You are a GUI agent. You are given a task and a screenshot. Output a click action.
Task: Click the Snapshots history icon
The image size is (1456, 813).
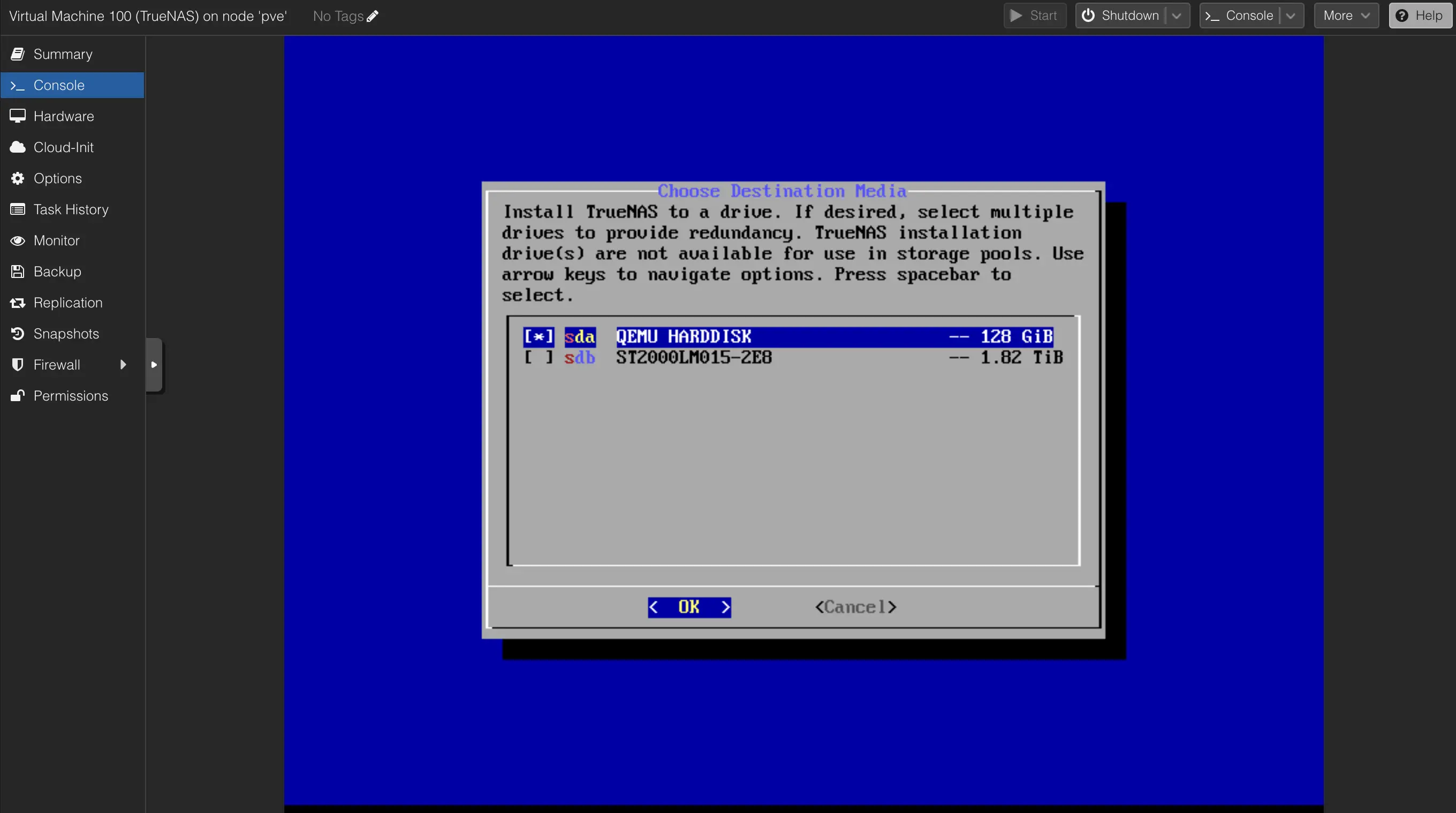coord(18,334)
